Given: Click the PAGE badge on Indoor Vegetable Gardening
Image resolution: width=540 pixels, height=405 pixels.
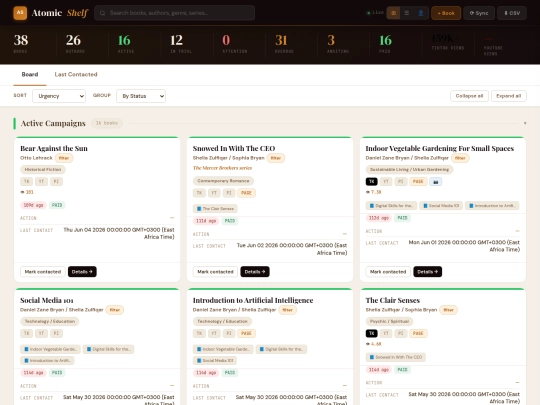Looking at the screenshot, I should [418, 181].
